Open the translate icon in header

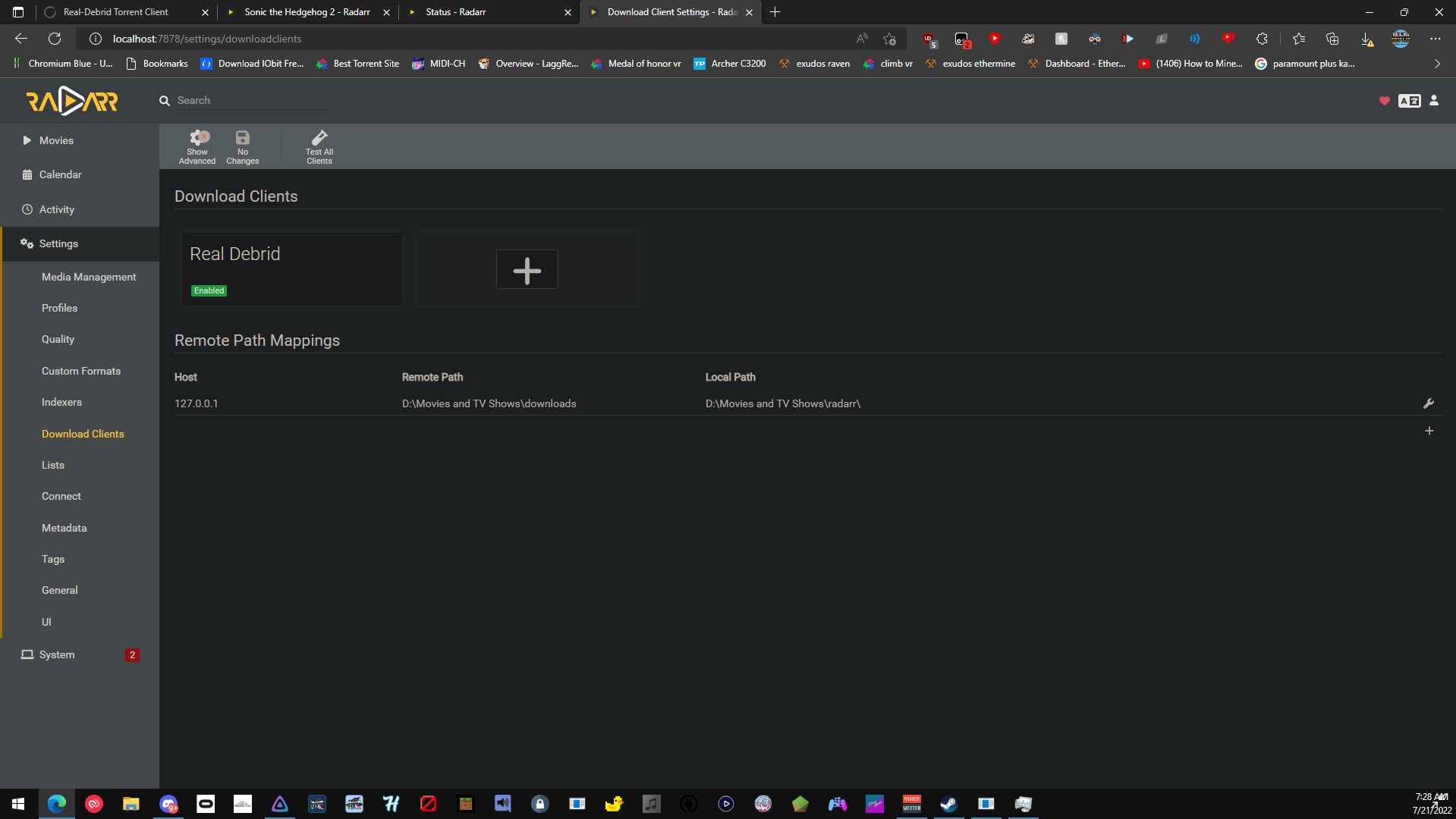(1409, 100)
